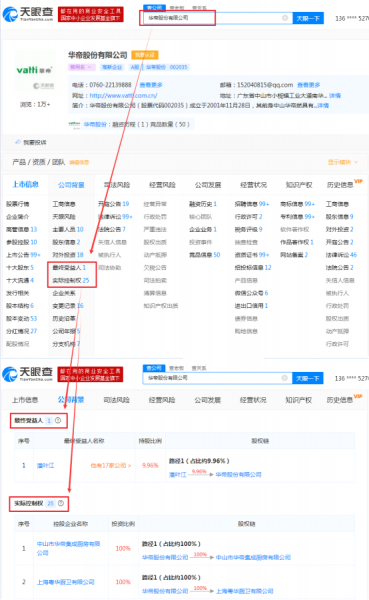Click the 对外投资 18 entry under 公司背景

(x=68, y=255)
